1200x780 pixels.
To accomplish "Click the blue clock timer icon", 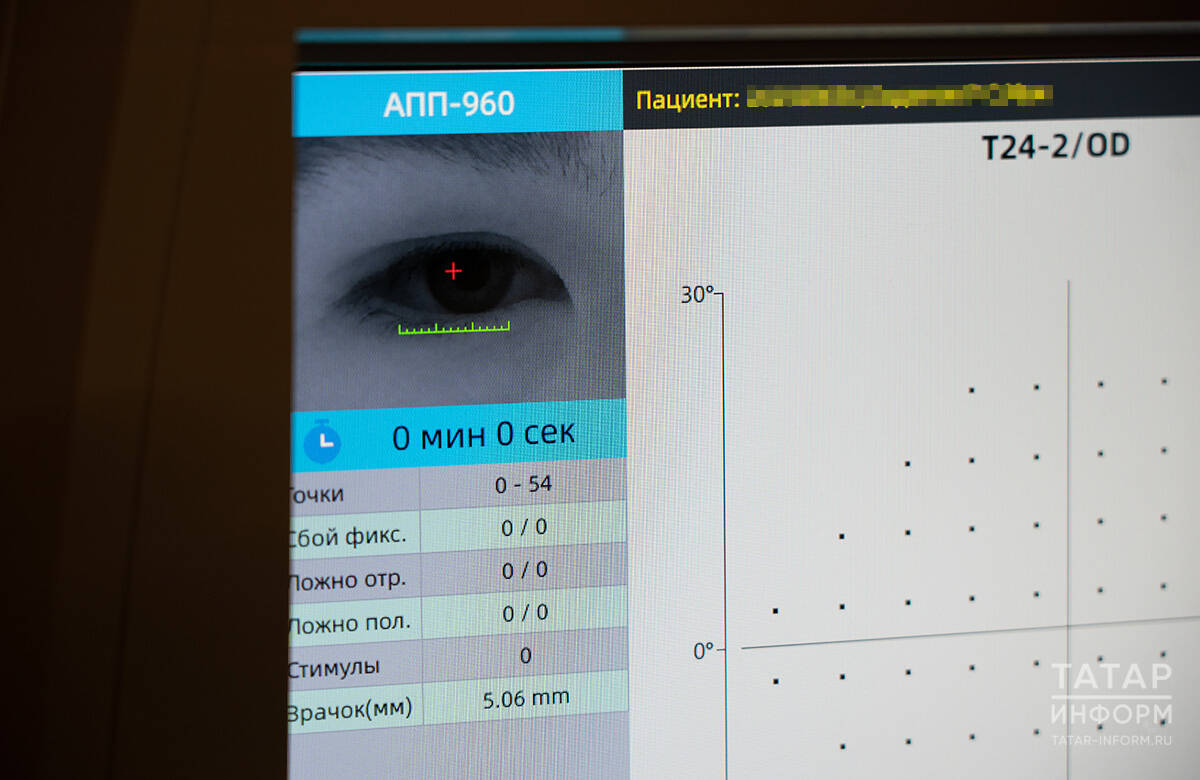I will point(322,440).
